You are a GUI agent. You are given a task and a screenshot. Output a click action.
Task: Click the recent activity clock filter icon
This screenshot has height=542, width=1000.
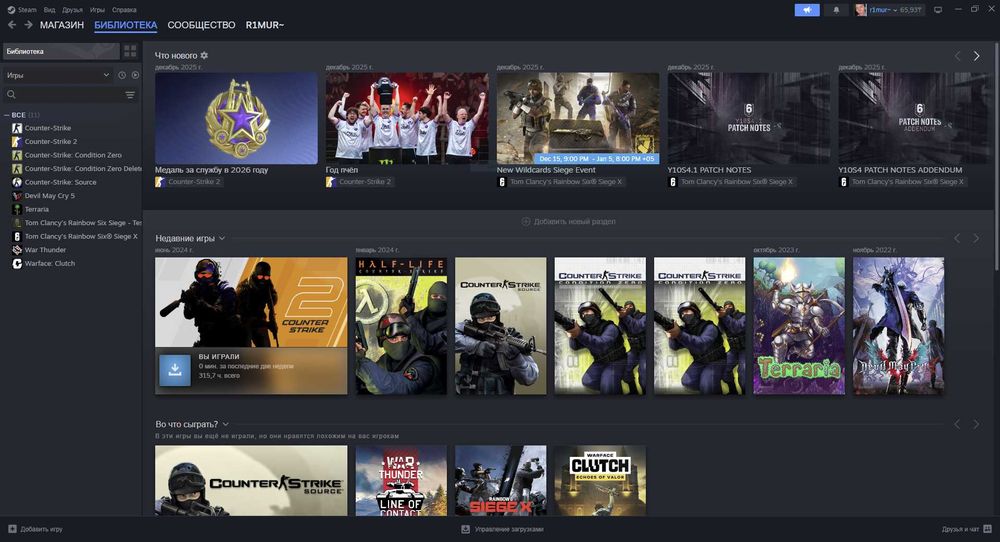tap(122, 75)
